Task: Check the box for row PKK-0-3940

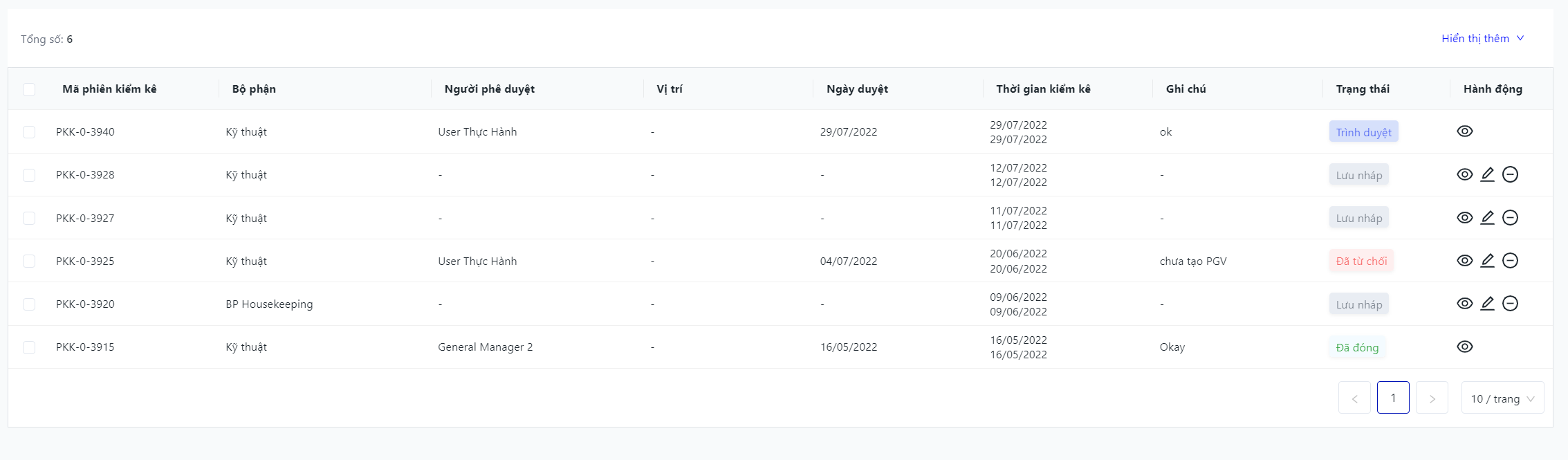Action: [x=29, y=132]
